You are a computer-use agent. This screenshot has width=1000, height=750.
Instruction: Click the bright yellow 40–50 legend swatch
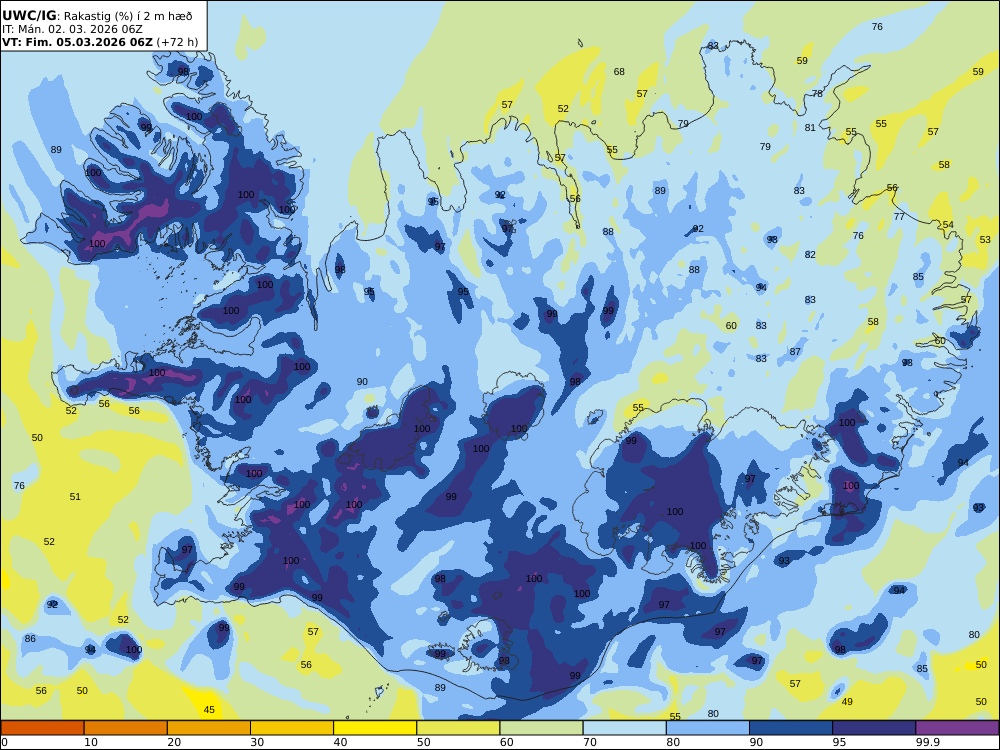pos(375,728)
